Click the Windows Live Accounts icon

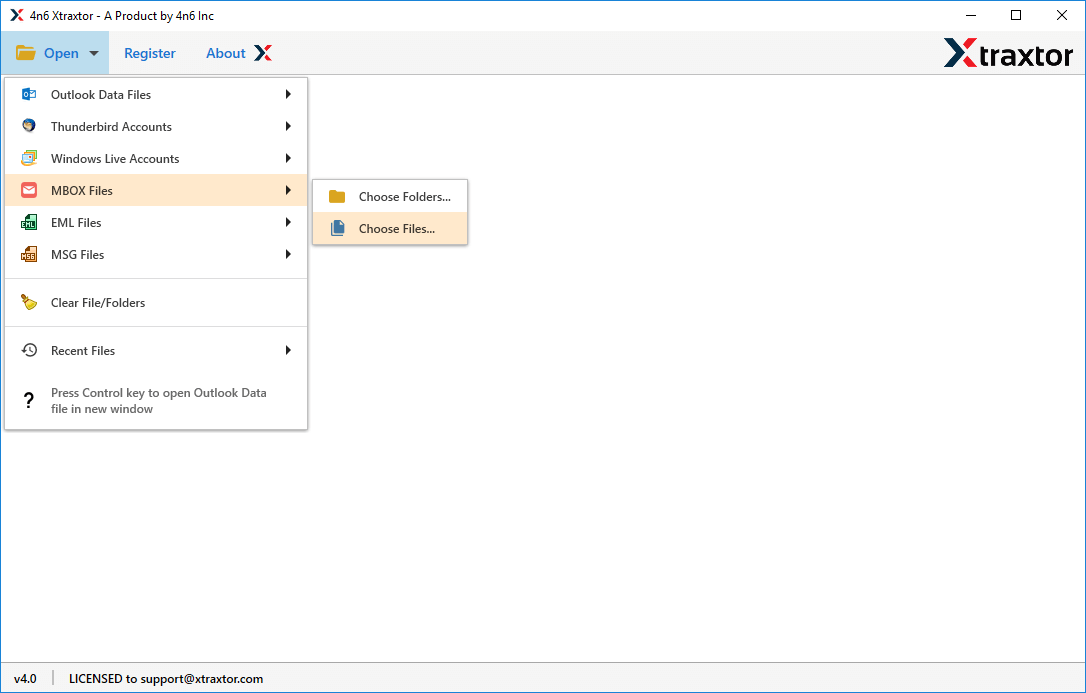(x=29, y=159)
